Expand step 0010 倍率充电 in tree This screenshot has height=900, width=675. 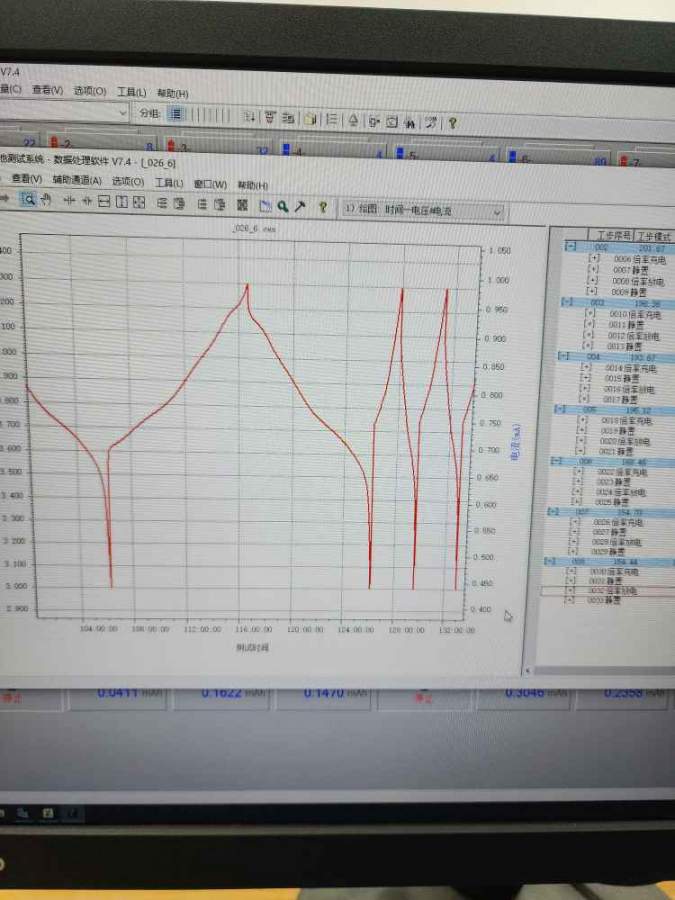coord(588,314)
